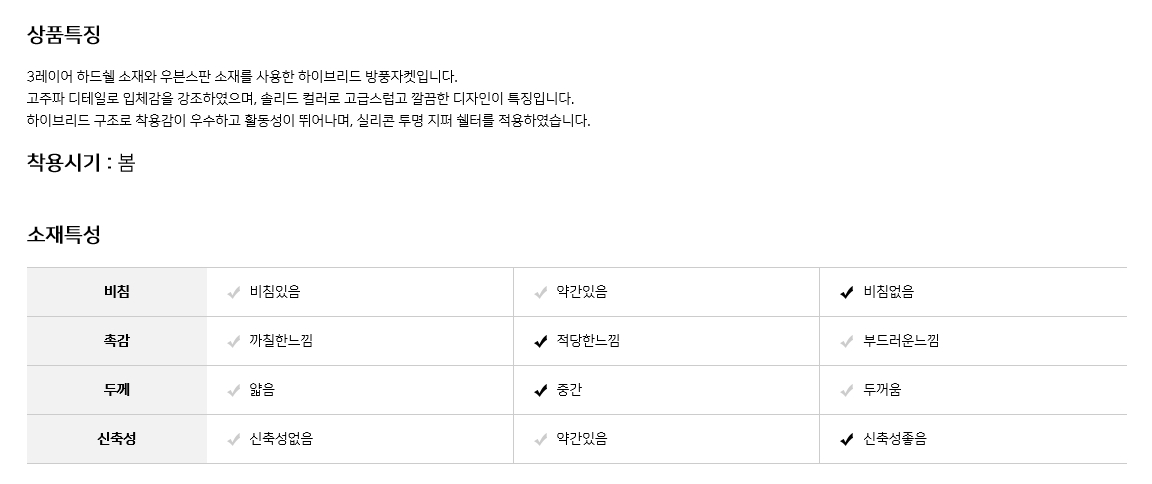Screen dimensions: 1152x484
Task: Click checkmark icon beside 중간
Action: [541, 391]
